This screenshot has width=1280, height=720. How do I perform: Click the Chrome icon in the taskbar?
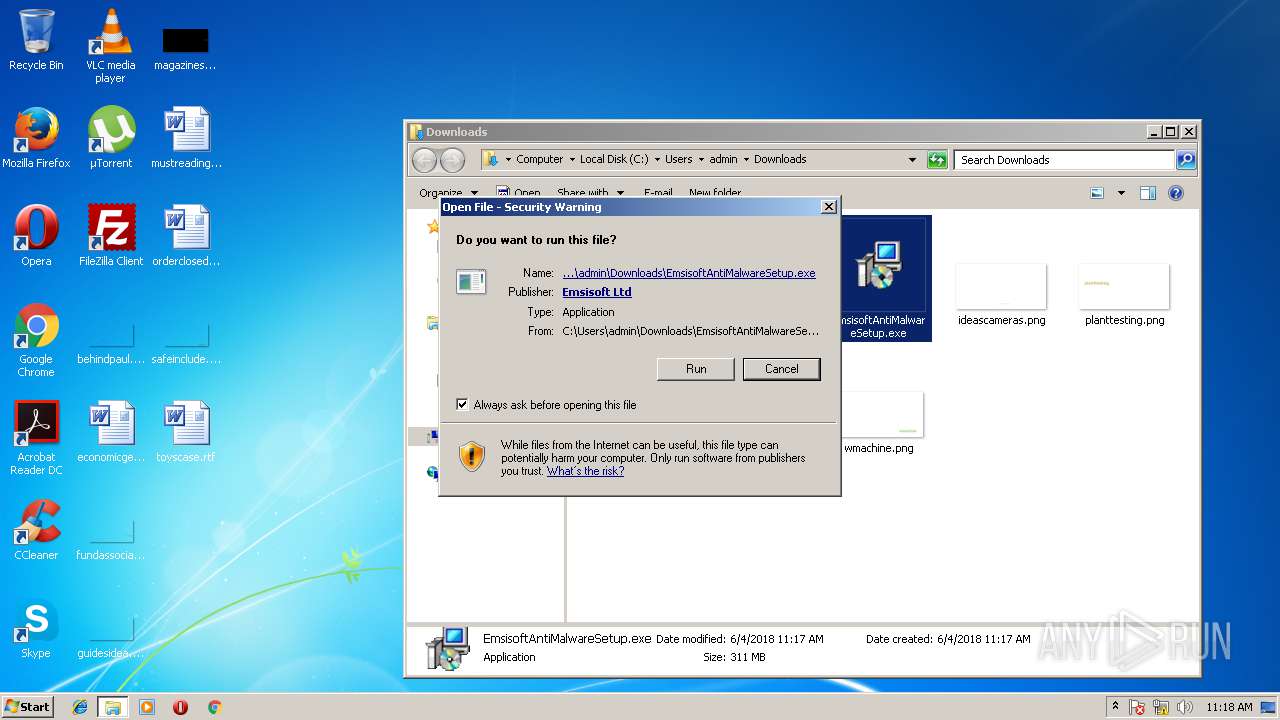click(214, 707)
